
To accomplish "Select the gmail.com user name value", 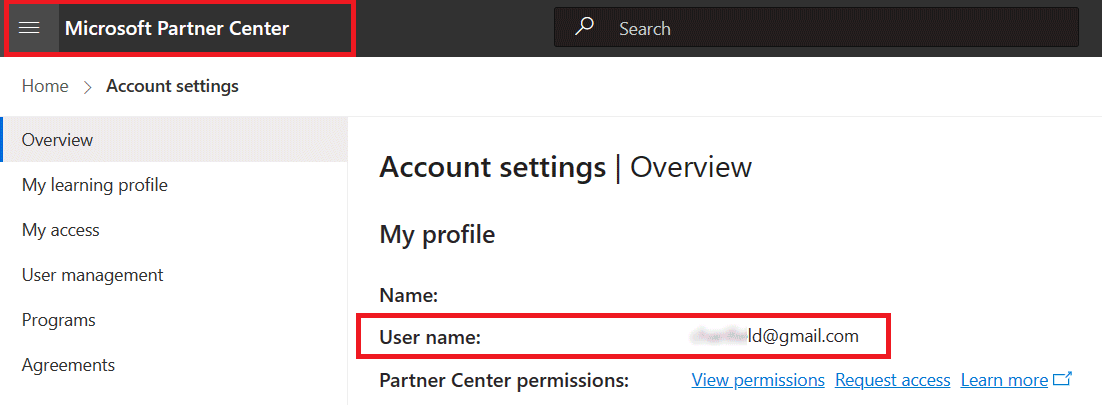I will [774, 336].
